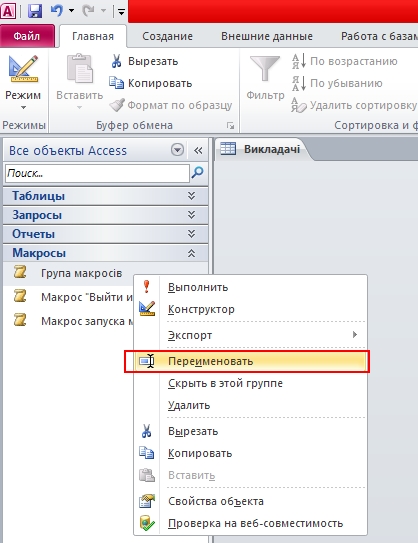418x543 pixels.
Task: Click the search magnifier in navigation pane
Action: click(x=198, y=172)
